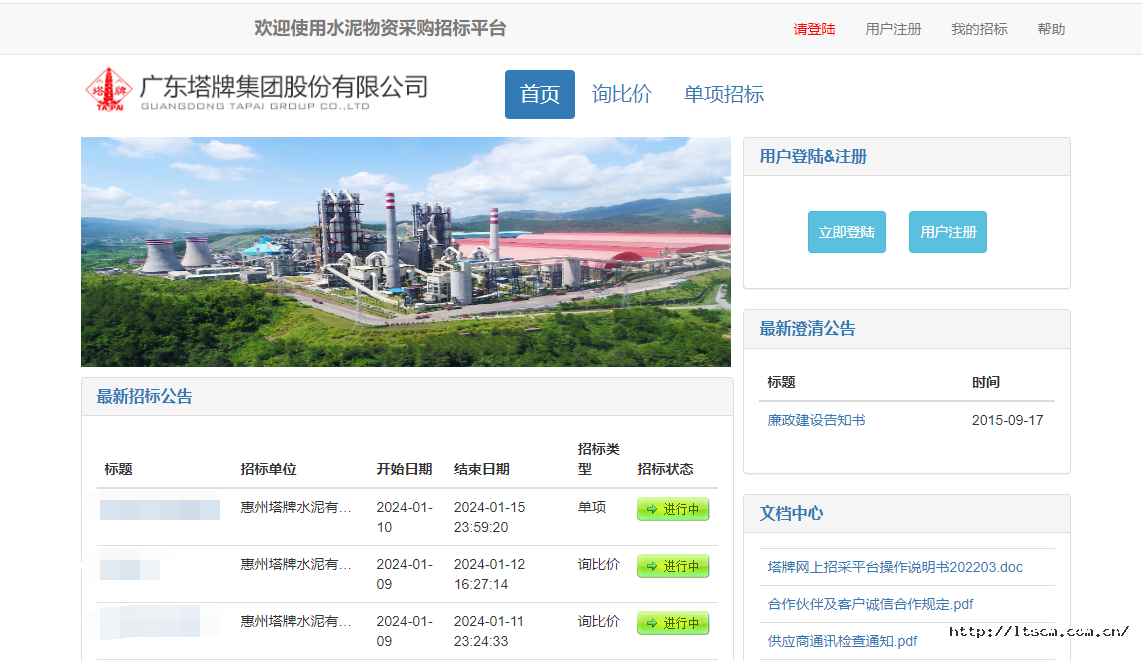Click the 最新澄清公告 panel heading
Image resolution: width=1142 pixels, height=661 pixels.
(x=807, y=329)
